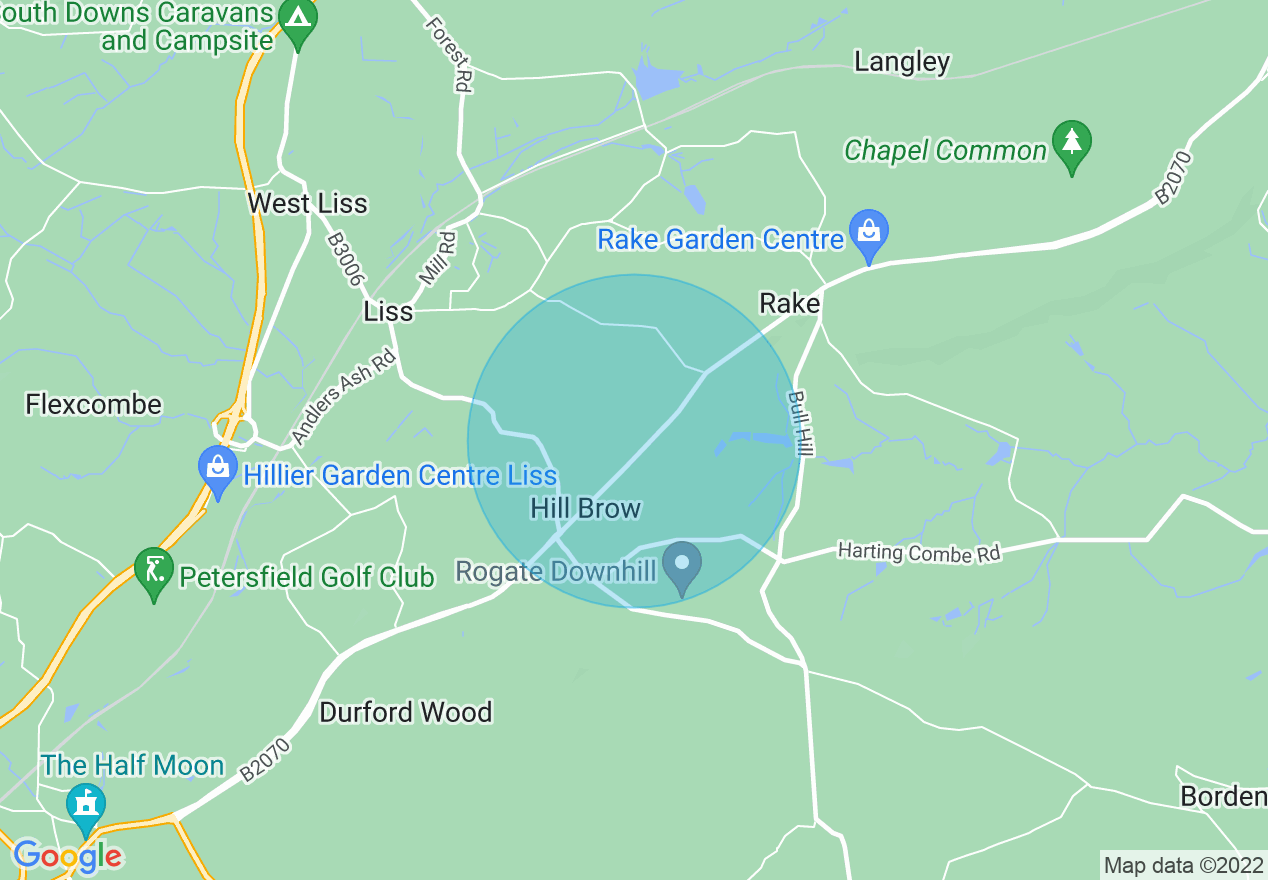Click the Liss town label
The image size is (1268, 880).
(x=388, y=312)
